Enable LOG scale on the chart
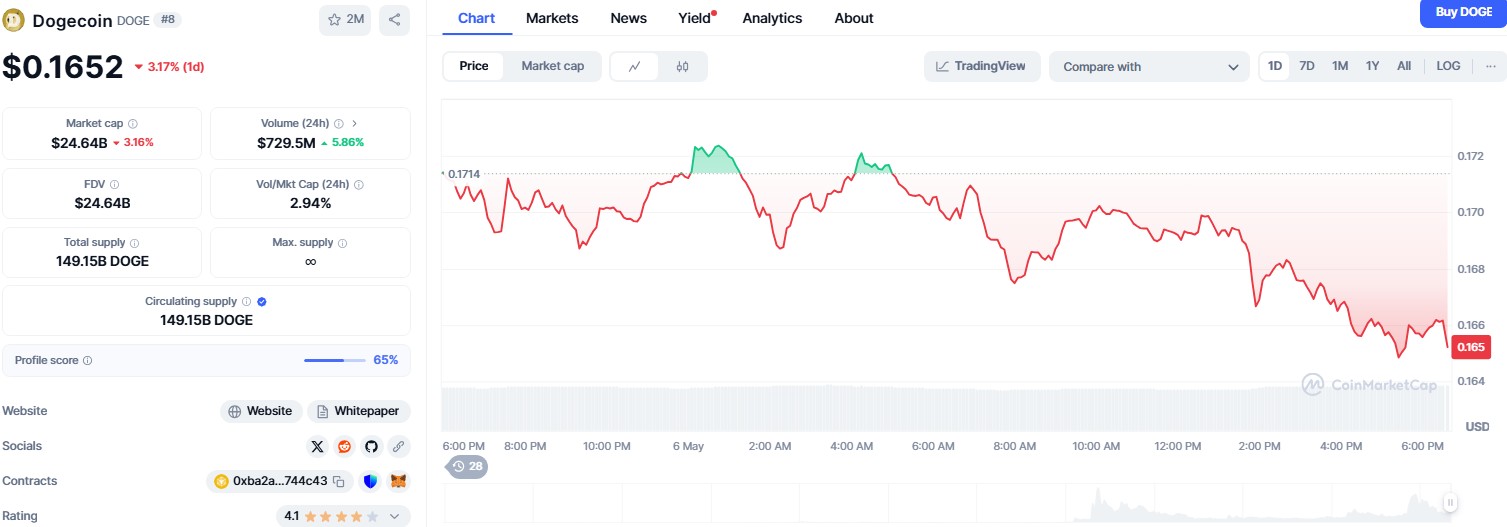This screenshot has width=1507, height=527. (x=1448, y=66)
